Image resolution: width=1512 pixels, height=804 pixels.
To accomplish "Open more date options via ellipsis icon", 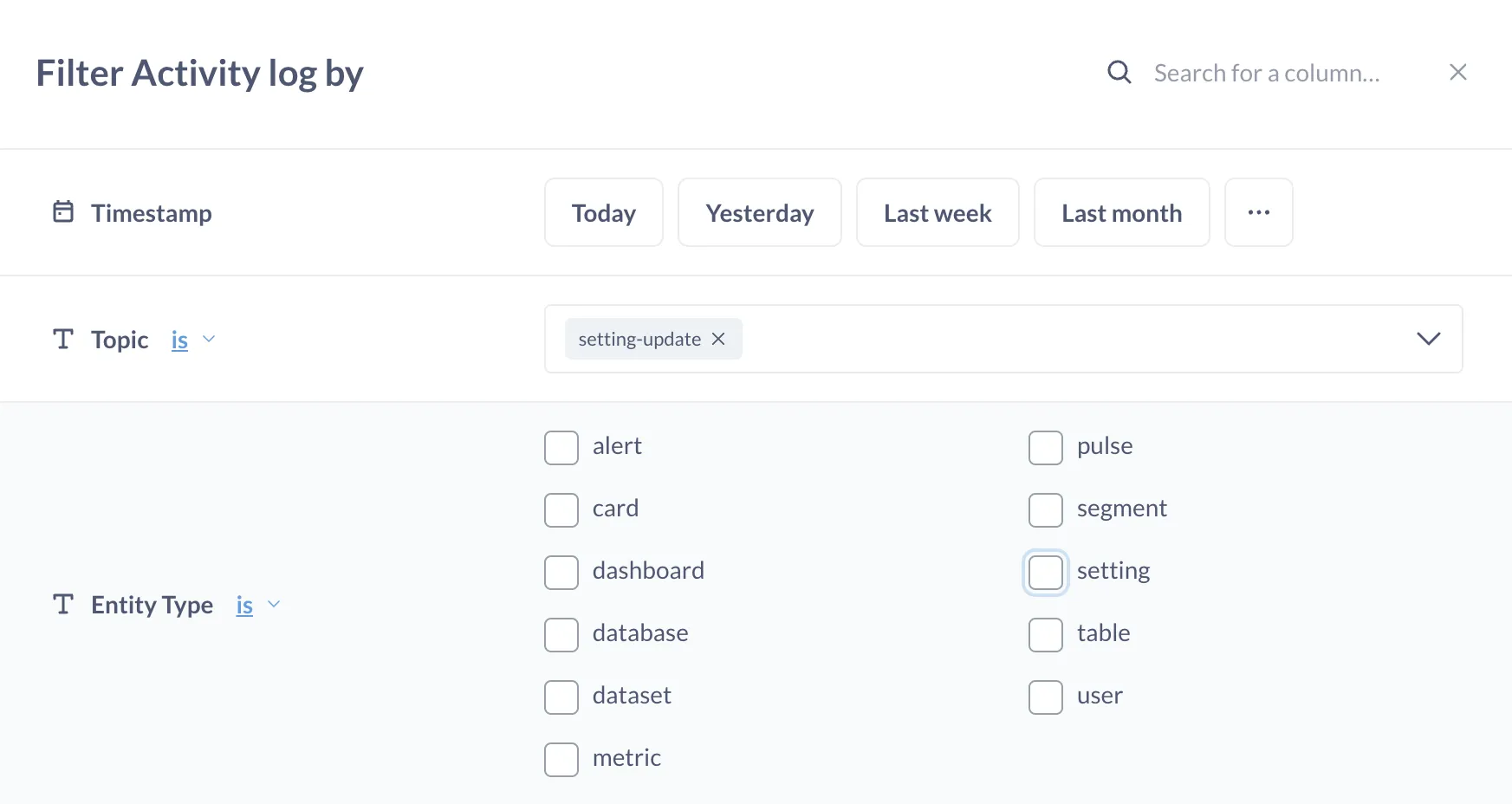I will coord(1258,211).
